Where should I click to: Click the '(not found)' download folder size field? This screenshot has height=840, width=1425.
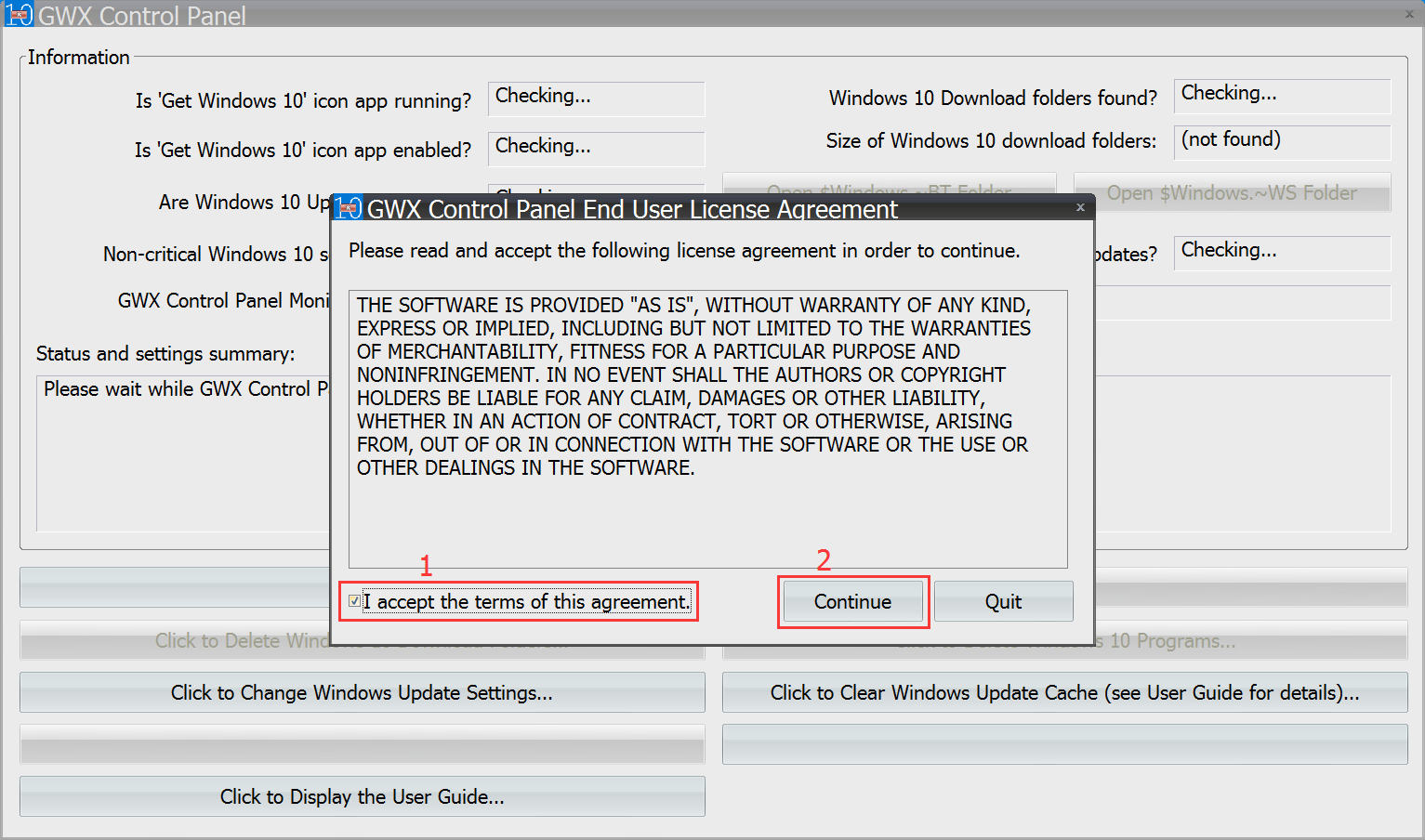1282,142
